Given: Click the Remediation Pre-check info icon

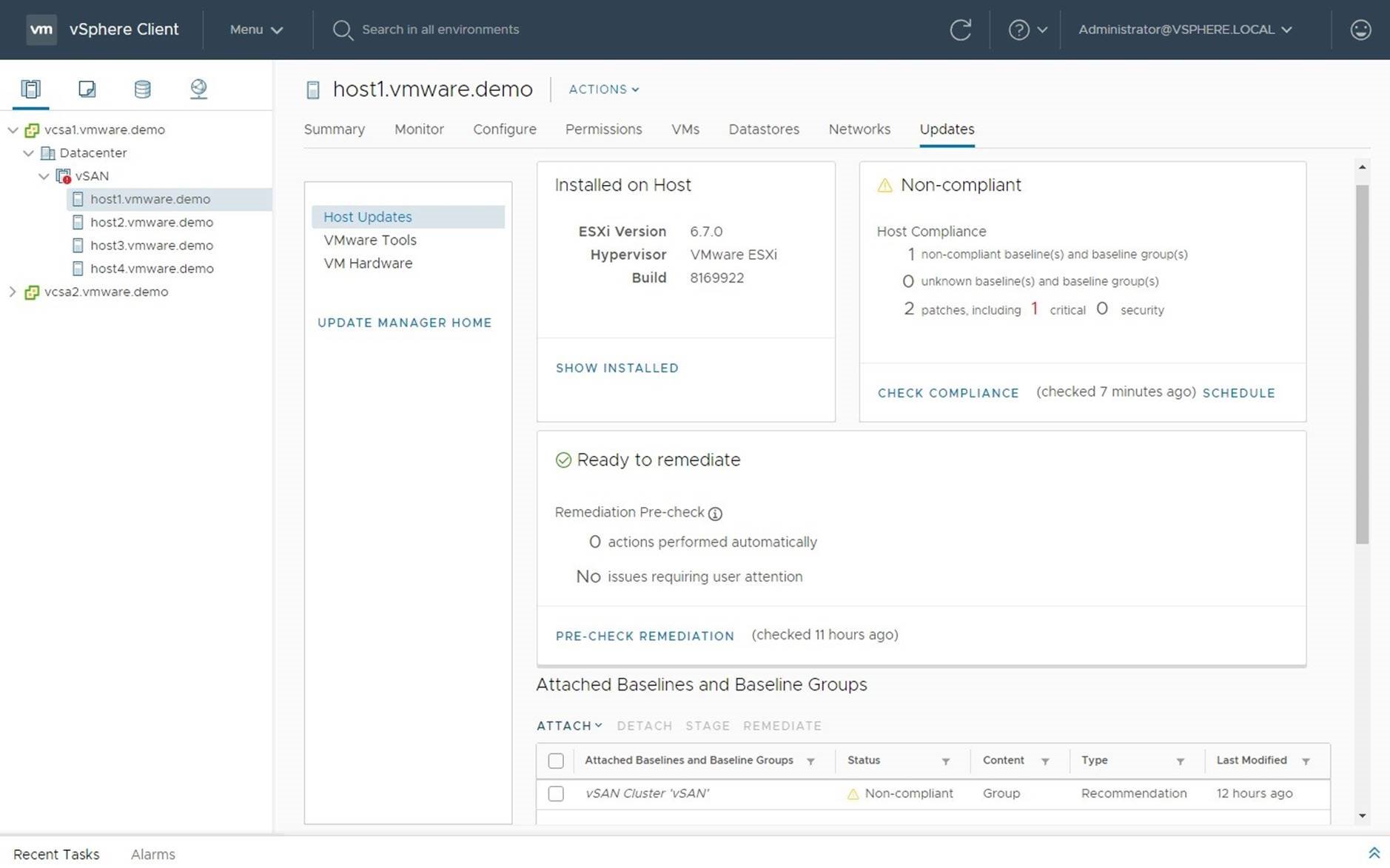Looking at the screenshot, I should coord(715,514).
